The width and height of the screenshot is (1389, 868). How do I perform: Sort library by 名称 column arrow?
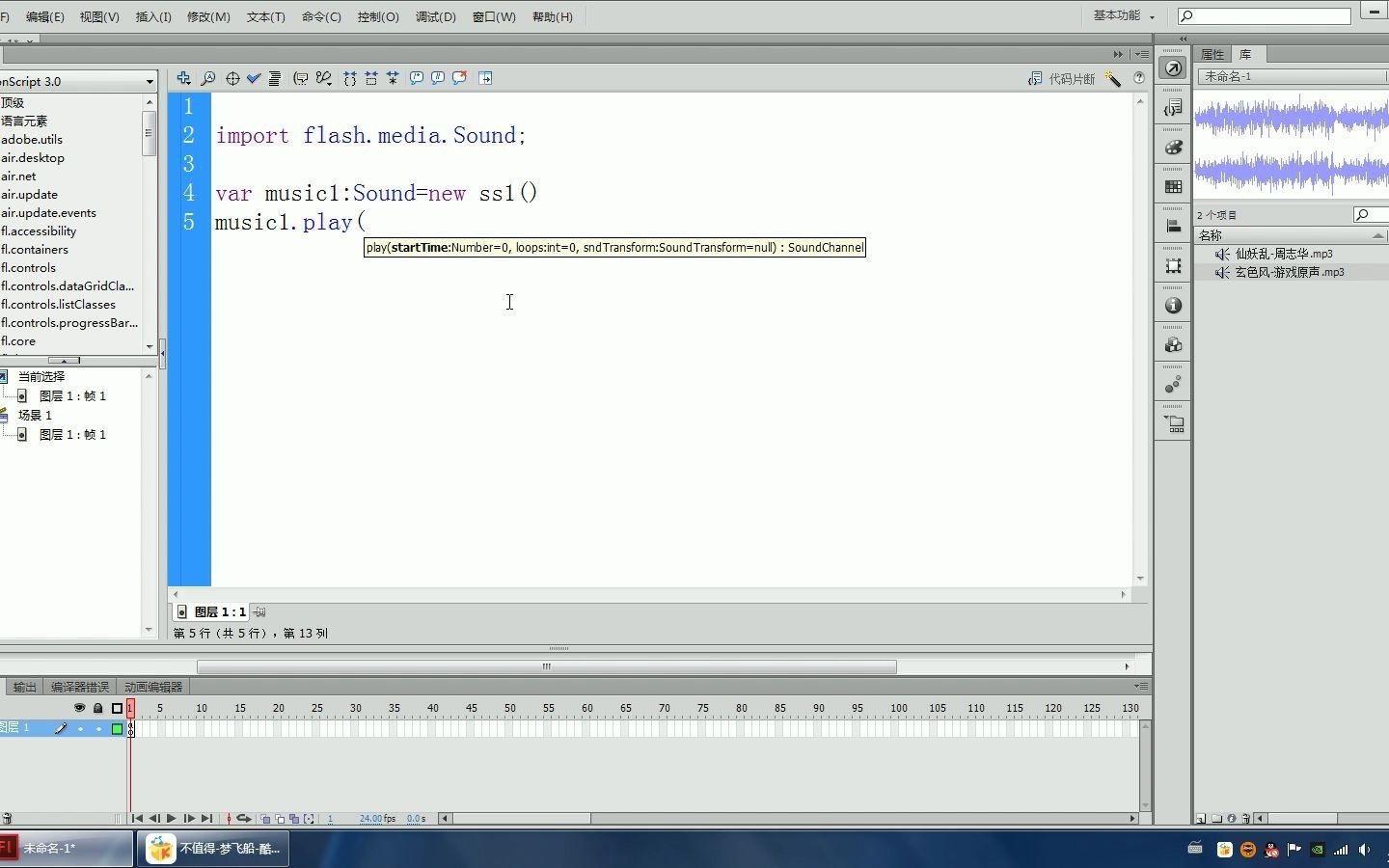tap(1378, 235)
